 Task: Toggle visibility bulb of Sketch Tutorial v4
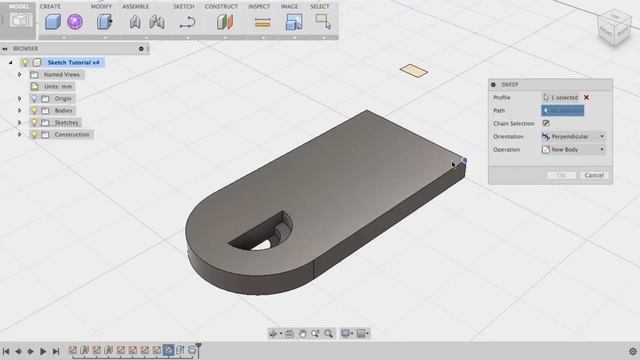tap(25, 62)
